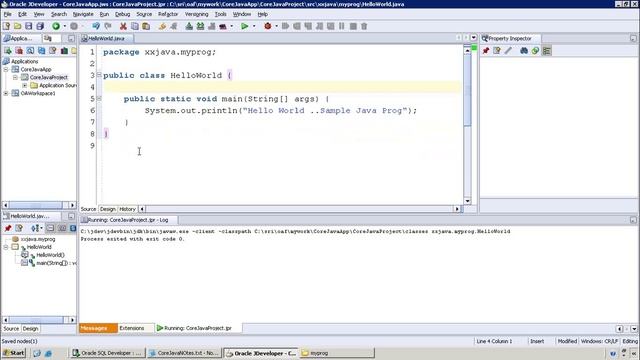640x360 pixels.
Task: Collapse the CoreJavaApp tree node
Action: tap(6, 69)
